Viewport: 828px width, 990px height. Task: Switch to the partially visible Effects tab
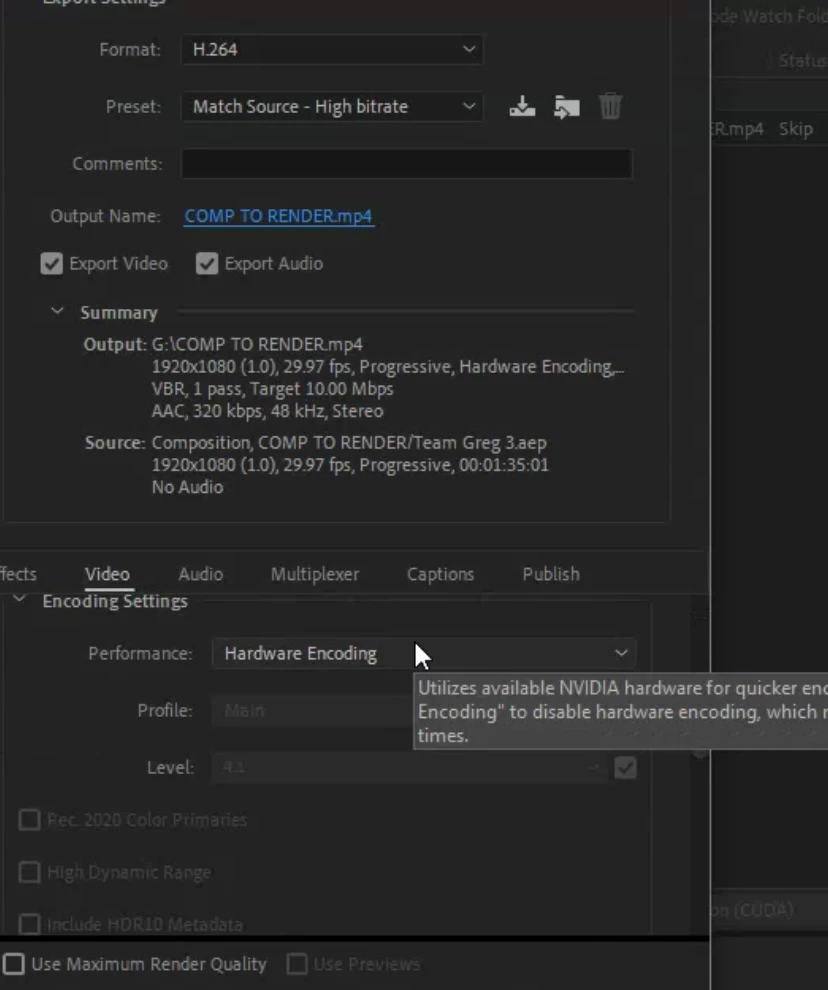click(x=18, y=574)
